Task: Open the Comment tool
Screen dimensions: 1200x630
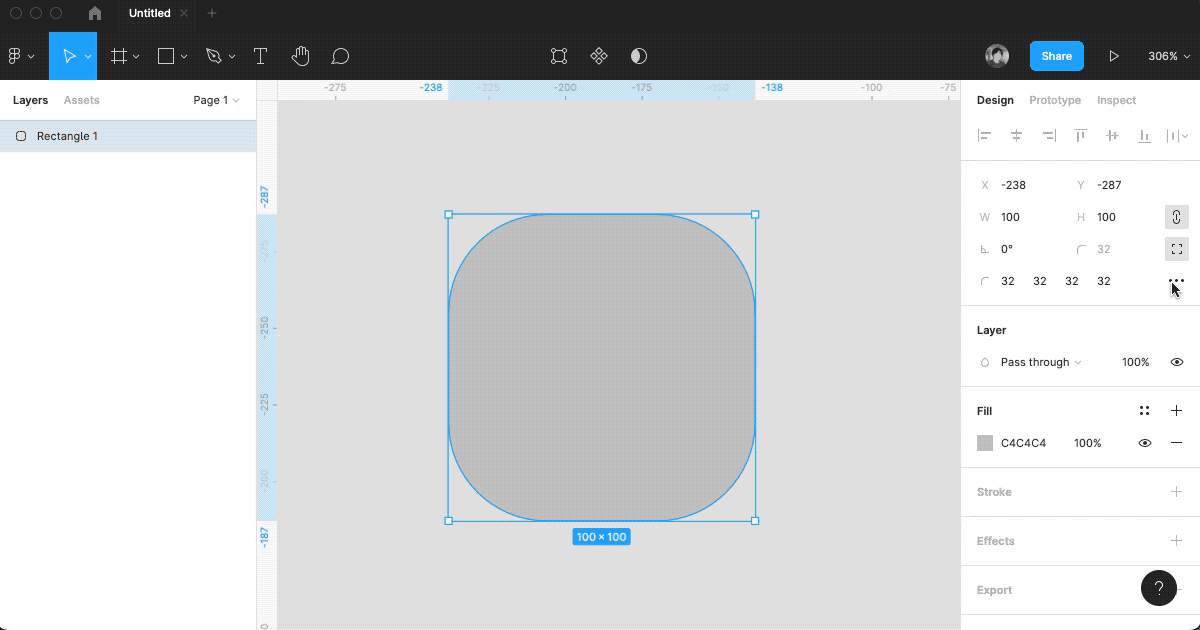Action: 340,56
